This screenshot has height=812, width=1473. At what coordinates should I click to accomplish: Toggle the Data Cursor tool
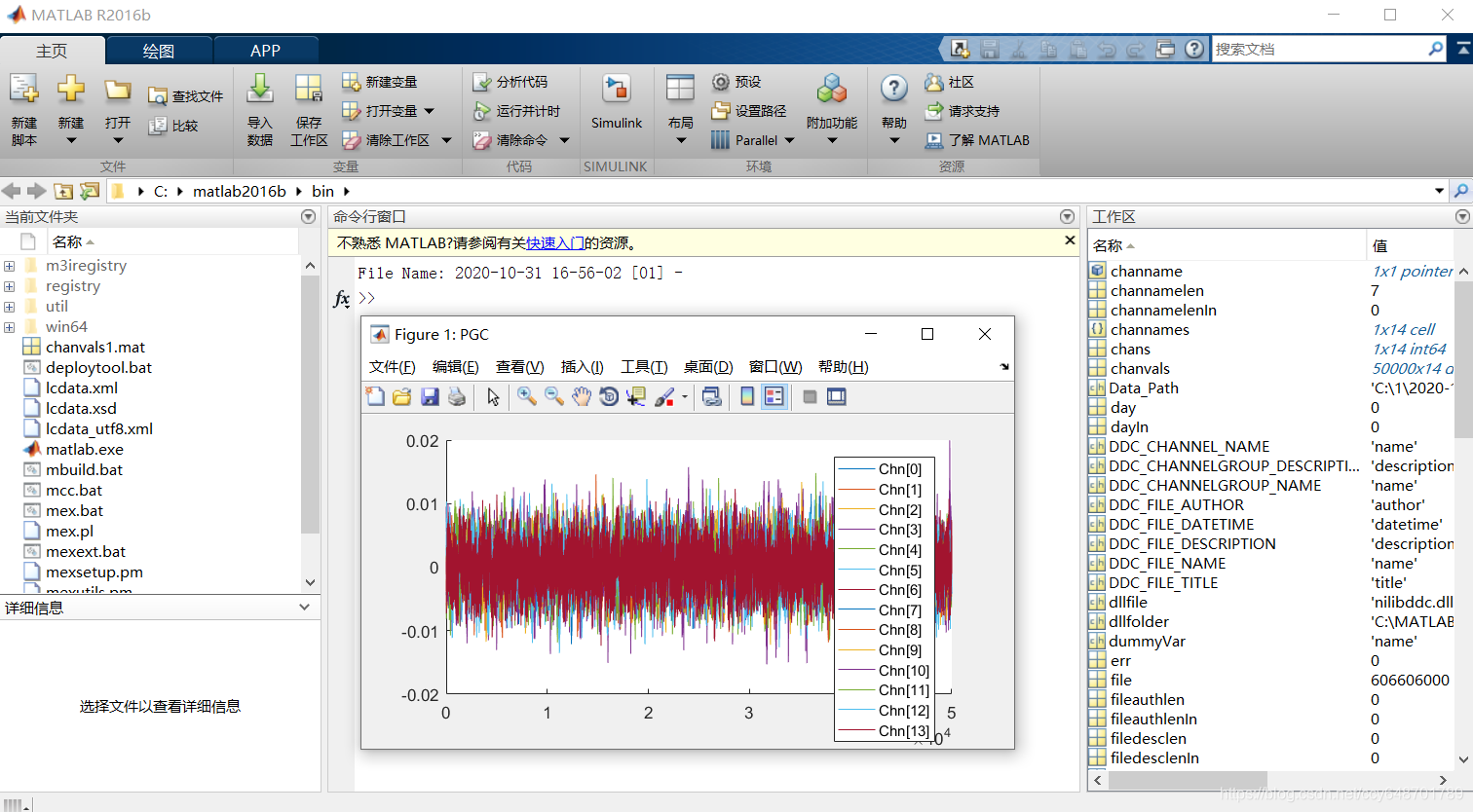(x=636, y=396)
